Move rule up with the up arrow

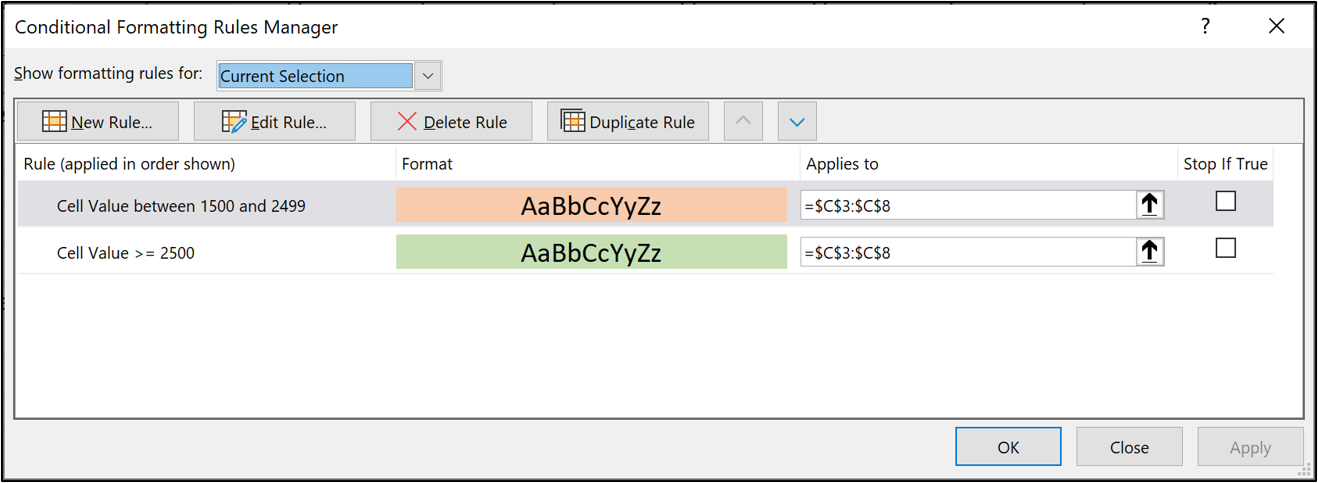point(743,122)
